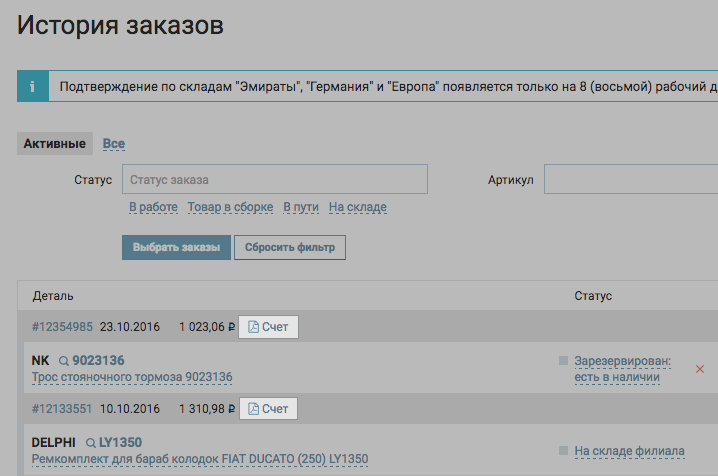Open Счет PDF for order #12133551
Screen dimensions: 718x476
pos(268,409)
